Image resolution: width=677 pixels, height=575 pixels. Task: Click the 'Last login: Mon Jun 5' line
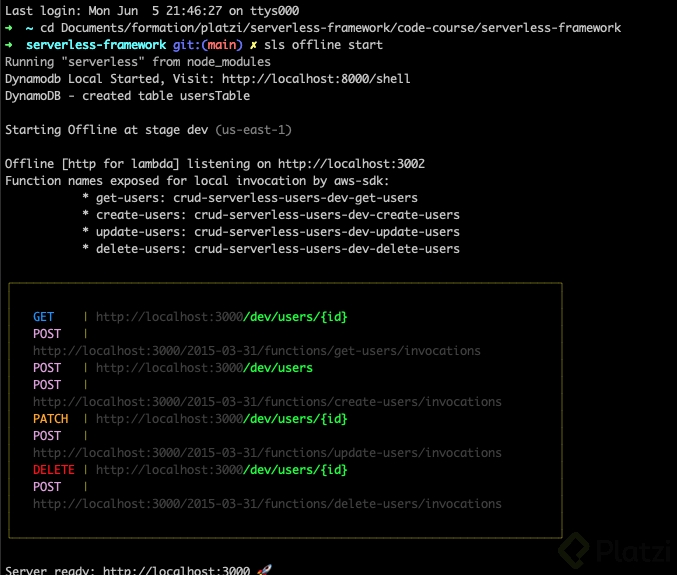pos(152,11)
